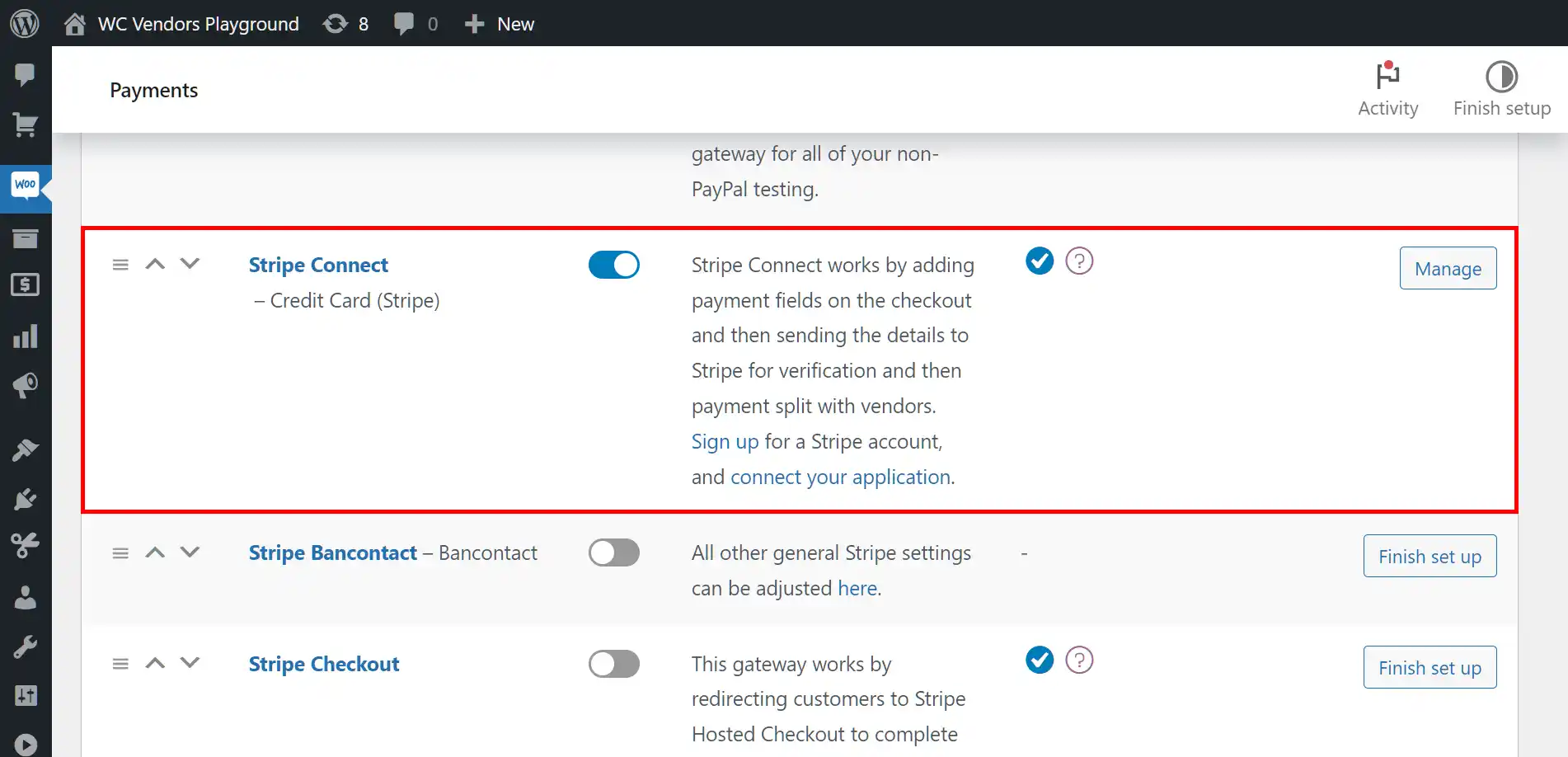This screenshot has height=757, width=1568.
Task: Move Stripe Bancontact gateway down
Action: pos(190,552)
